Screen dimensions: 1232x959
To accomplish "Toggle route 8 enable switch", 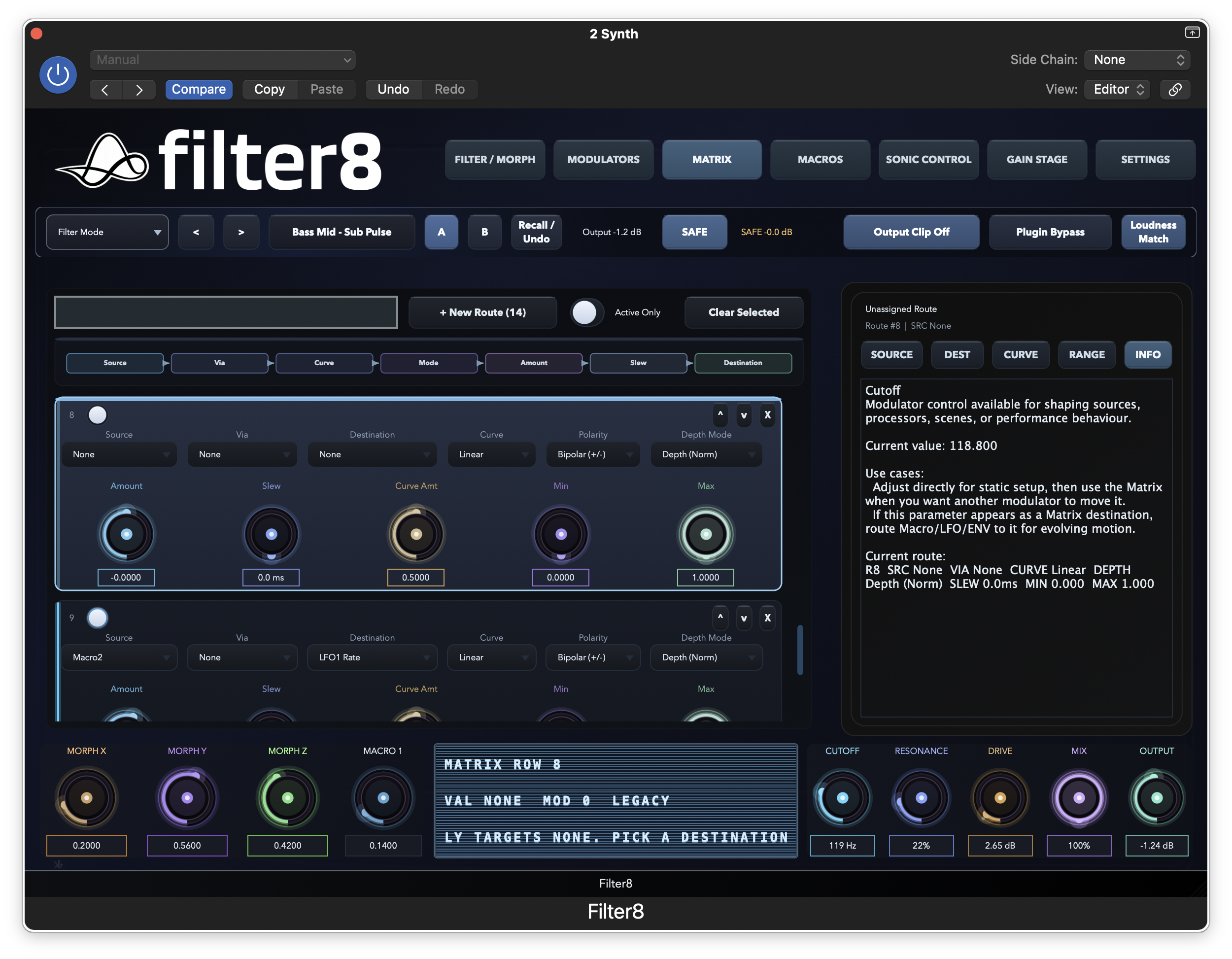I will pyautogui.click(x=98, y=415).
